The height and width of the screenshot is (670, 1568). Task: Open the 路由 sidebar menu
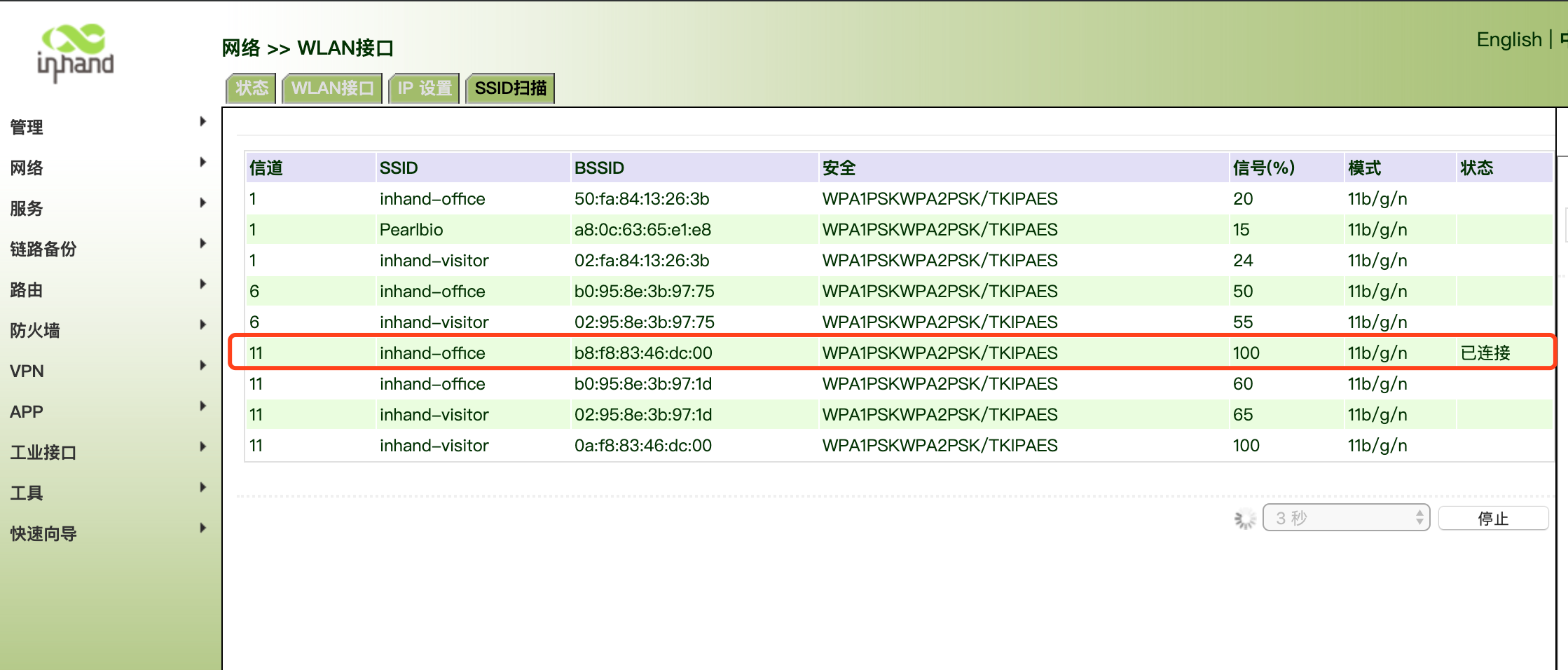point(27,290)
